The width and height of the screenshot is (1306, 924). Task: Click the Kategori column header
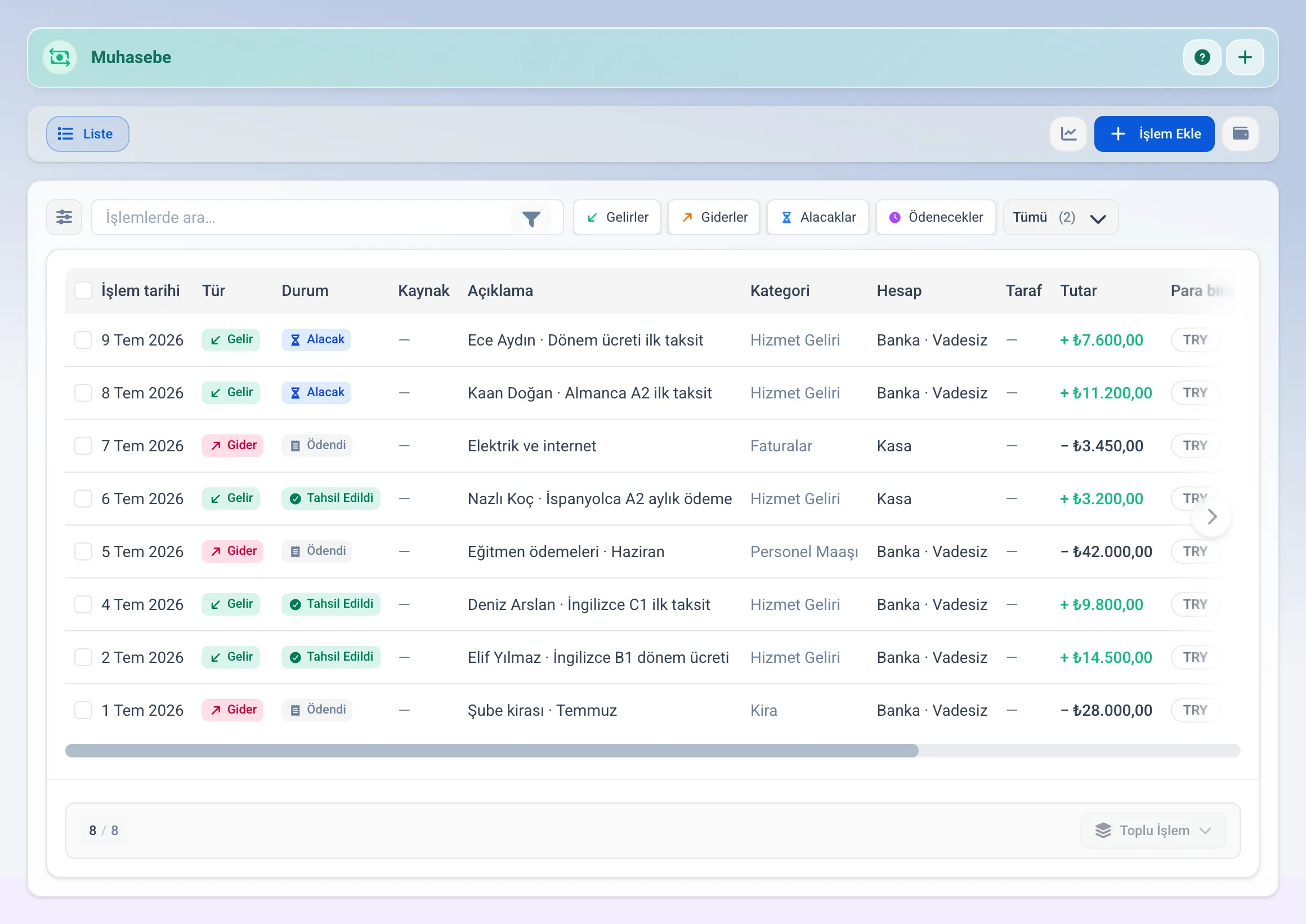(x=780, y=291)
